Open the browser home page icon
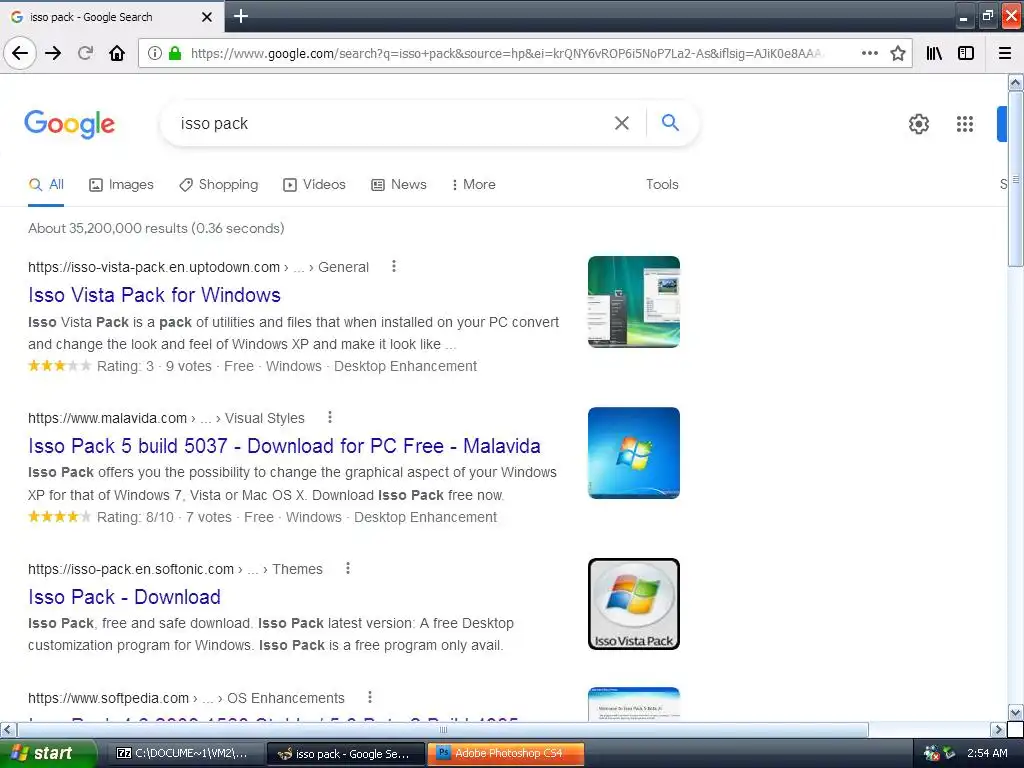This screenshot has width=1024, height=768. coord(117,53)
